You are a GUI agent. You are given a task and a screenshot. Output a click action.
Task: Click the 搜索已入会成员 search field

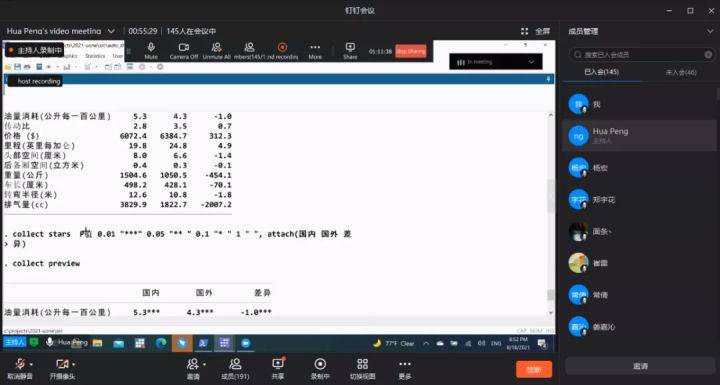coord(641,55)
